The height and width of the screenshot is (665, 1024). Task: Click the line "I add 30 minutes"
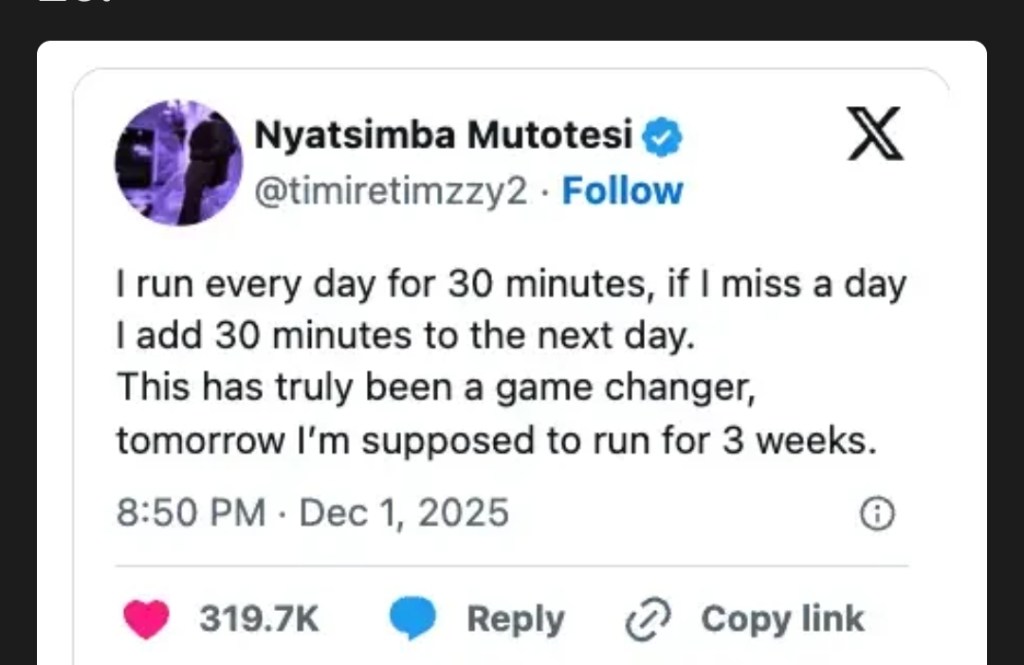[x=404, y=336]
